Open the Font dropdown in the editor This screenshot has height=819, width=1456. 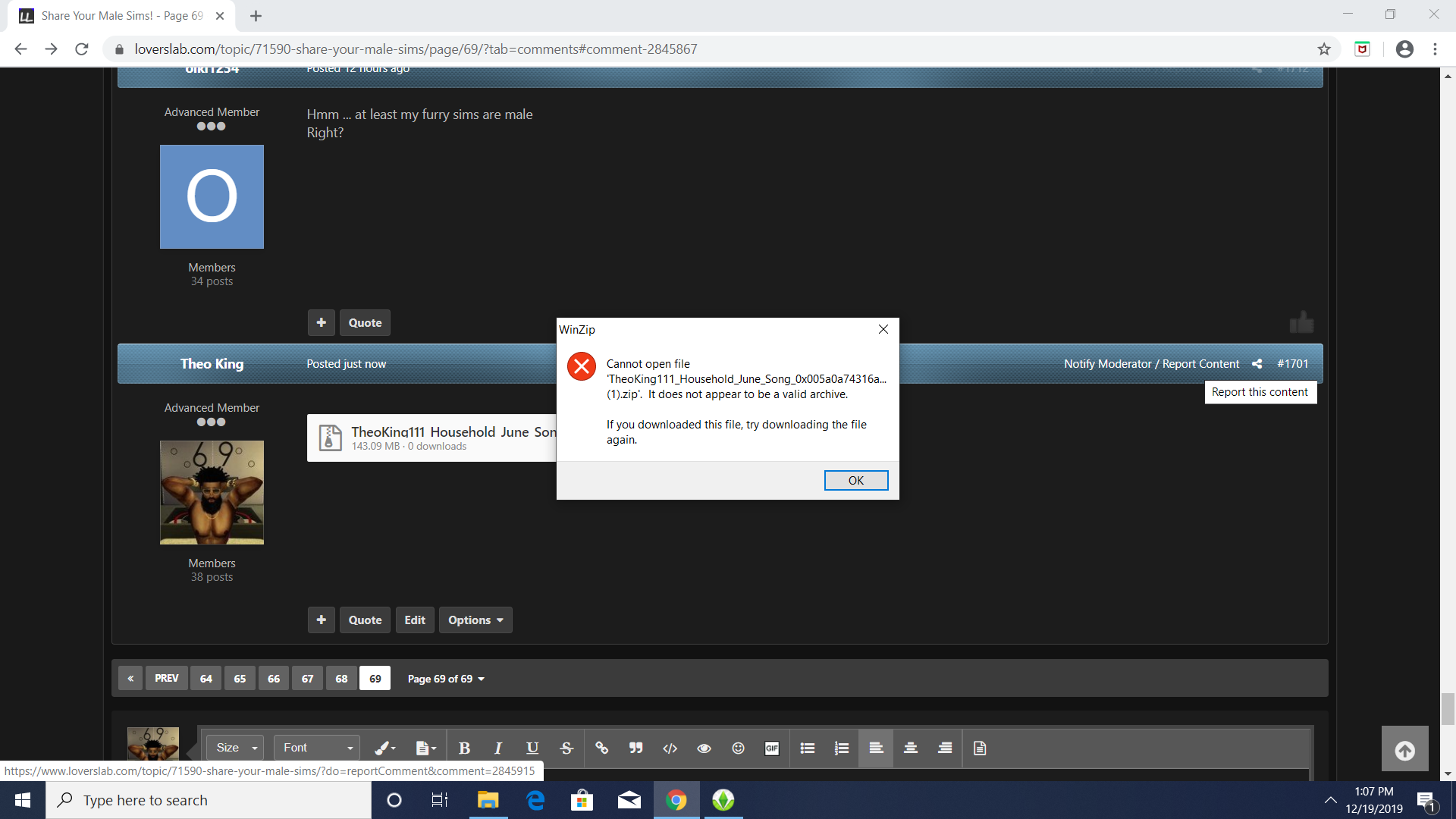coord(317,748)
